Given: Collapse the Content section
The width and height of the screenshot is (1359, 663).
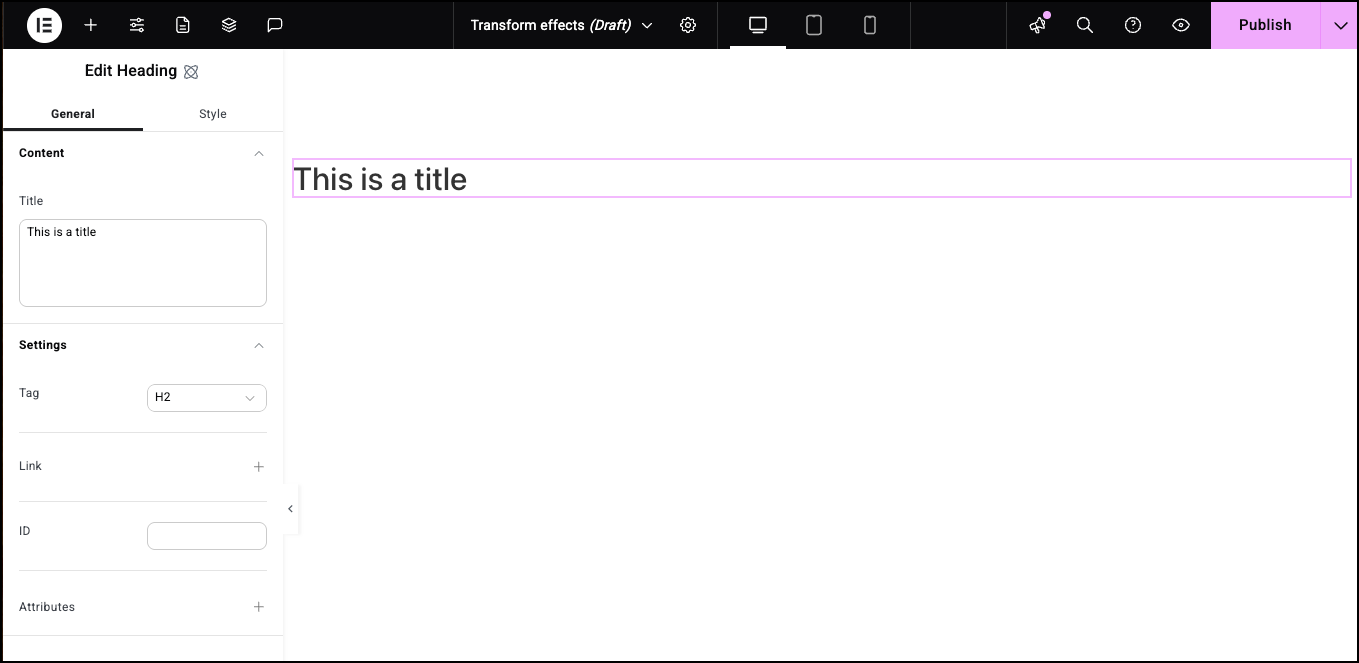Looking at the screenshot, I should click(259, 154).
